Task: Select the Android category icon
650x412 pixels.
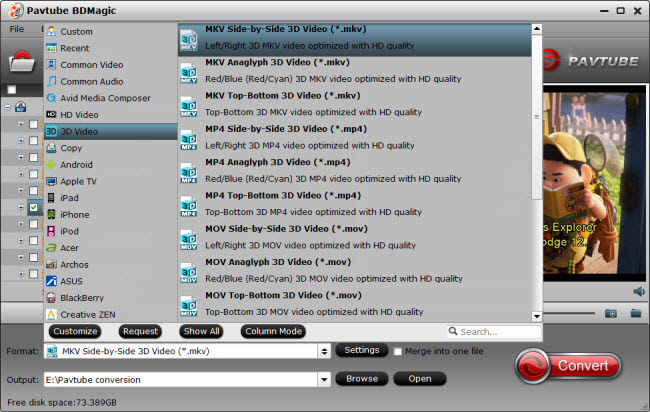Action: (51, 165)
